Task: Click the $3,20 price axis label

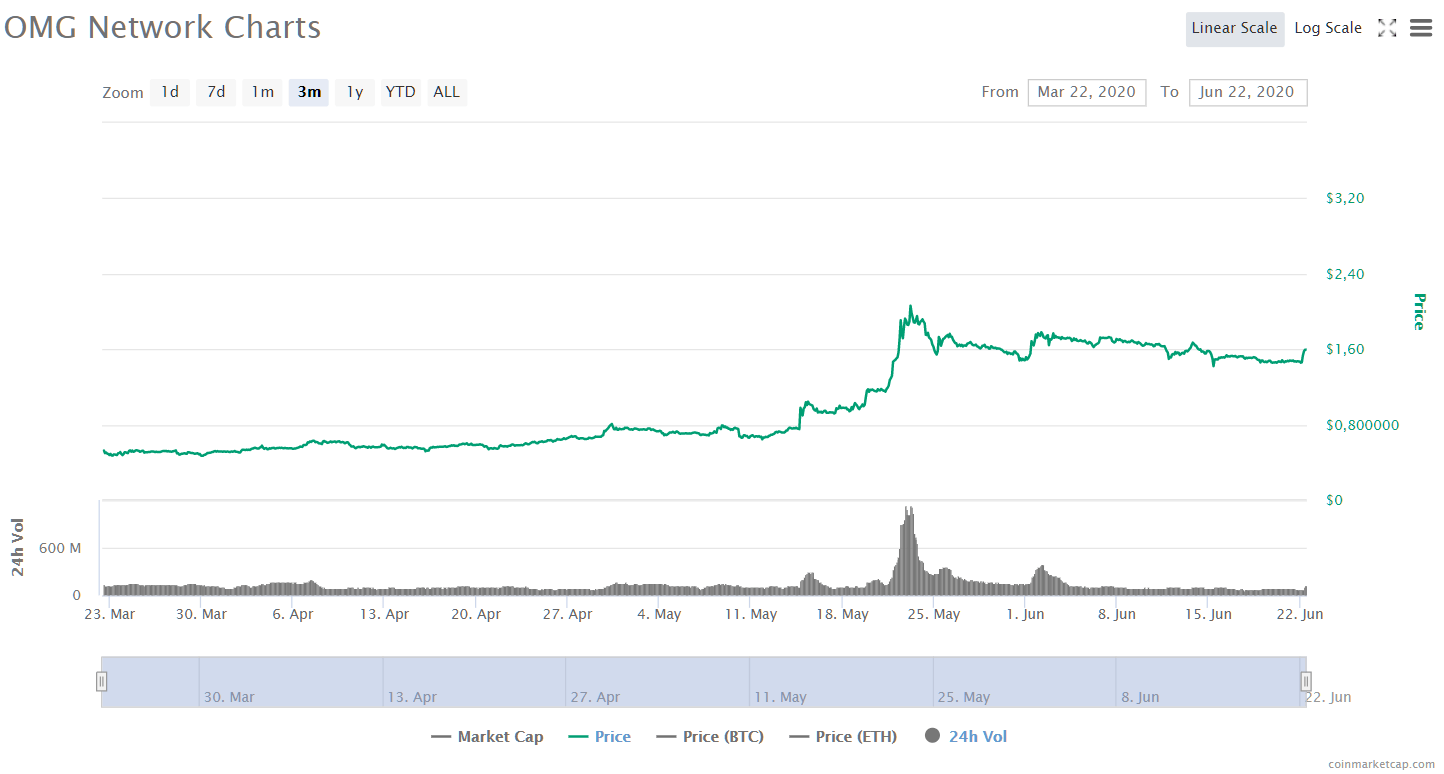Action: [x=1345, y=198]
